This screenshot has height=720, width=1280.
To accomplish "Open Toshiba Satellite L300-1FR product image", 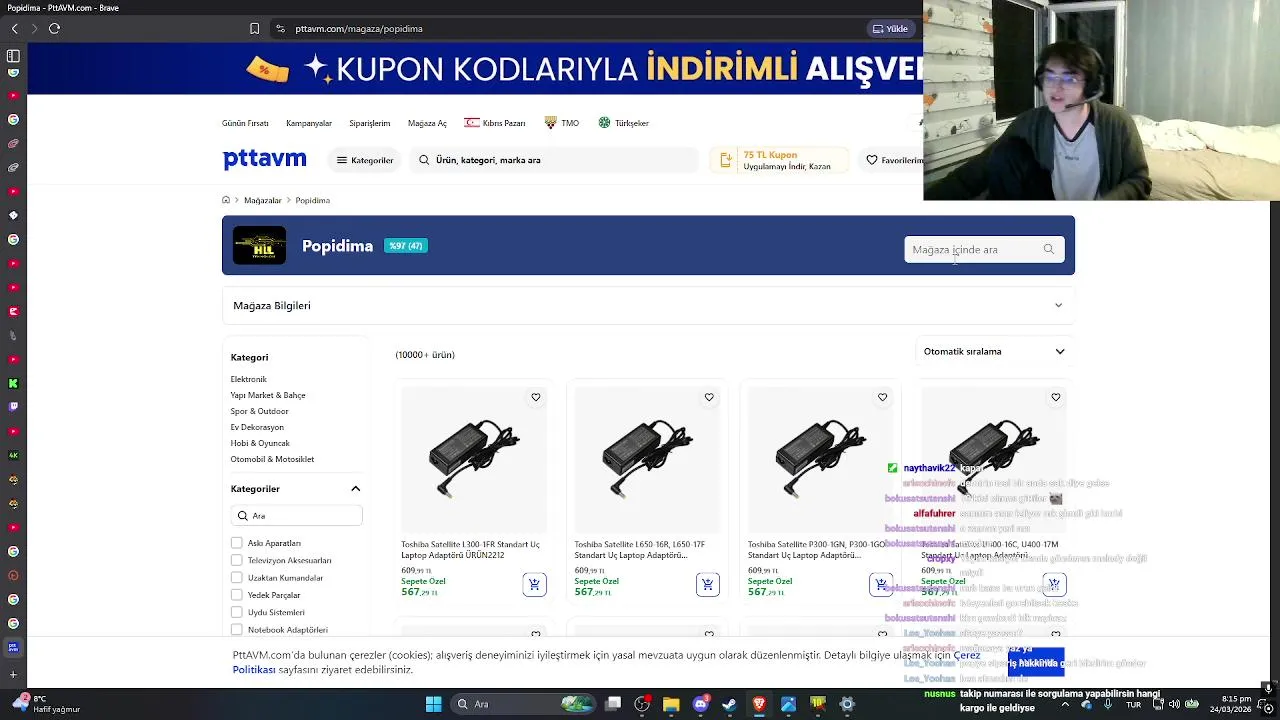I will click(474, 459).
